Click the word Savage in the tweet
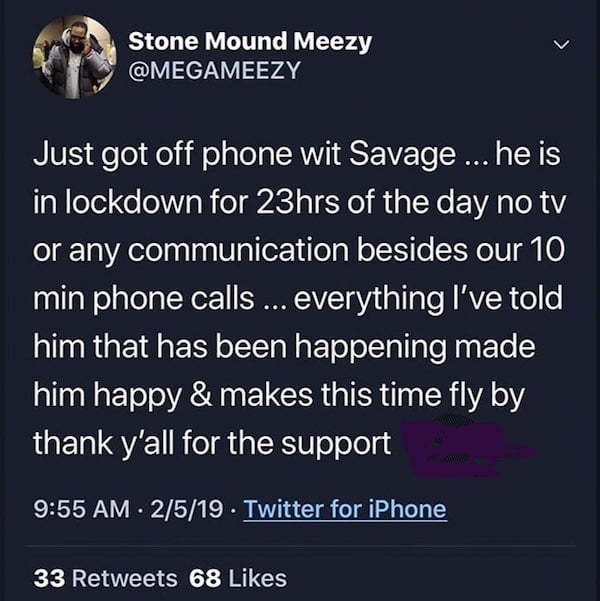This screenshot has width=600, height=601. (x=403, y=156)
